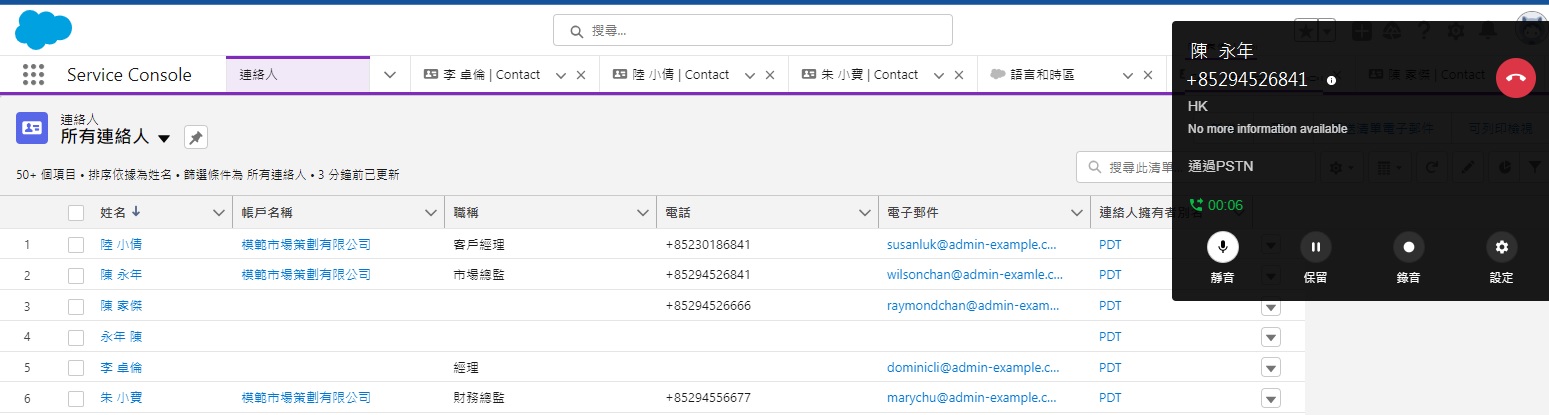
Task: End the call with red hang-up button
Action: [x=1516, y=78]
